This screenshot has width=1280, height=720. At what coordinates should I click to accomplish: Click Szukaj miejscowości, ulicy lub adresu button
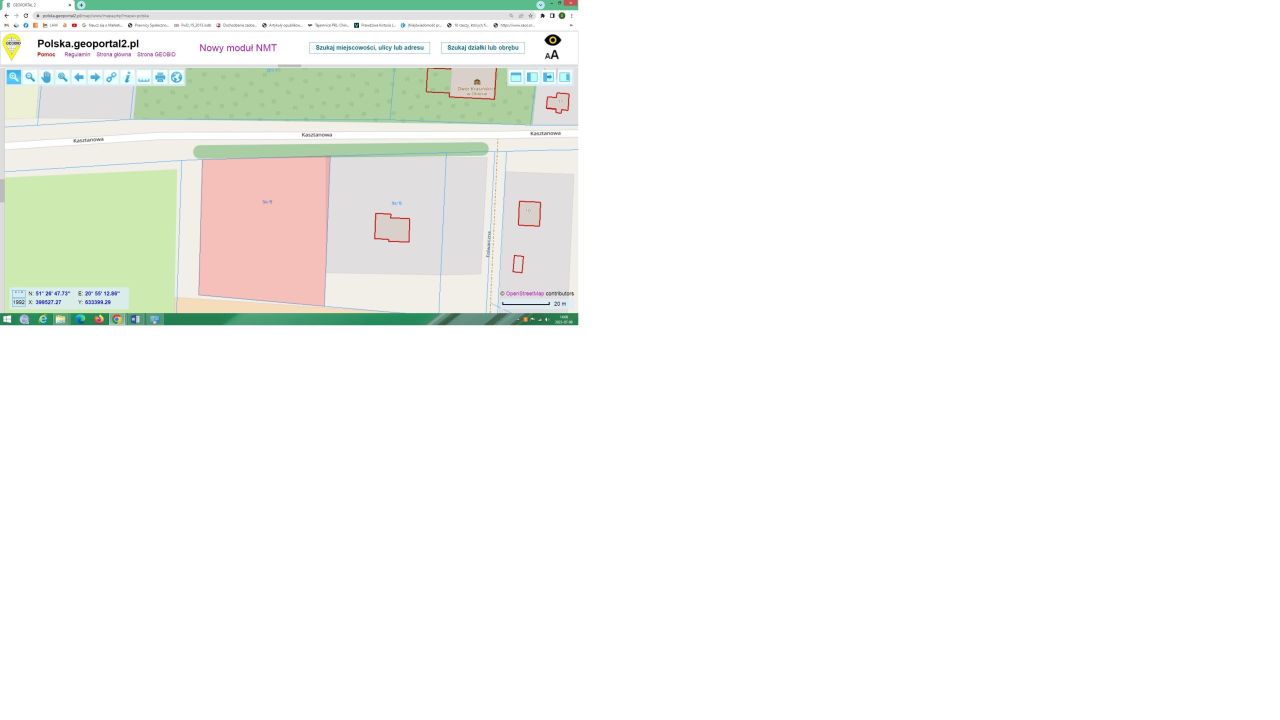369,48
